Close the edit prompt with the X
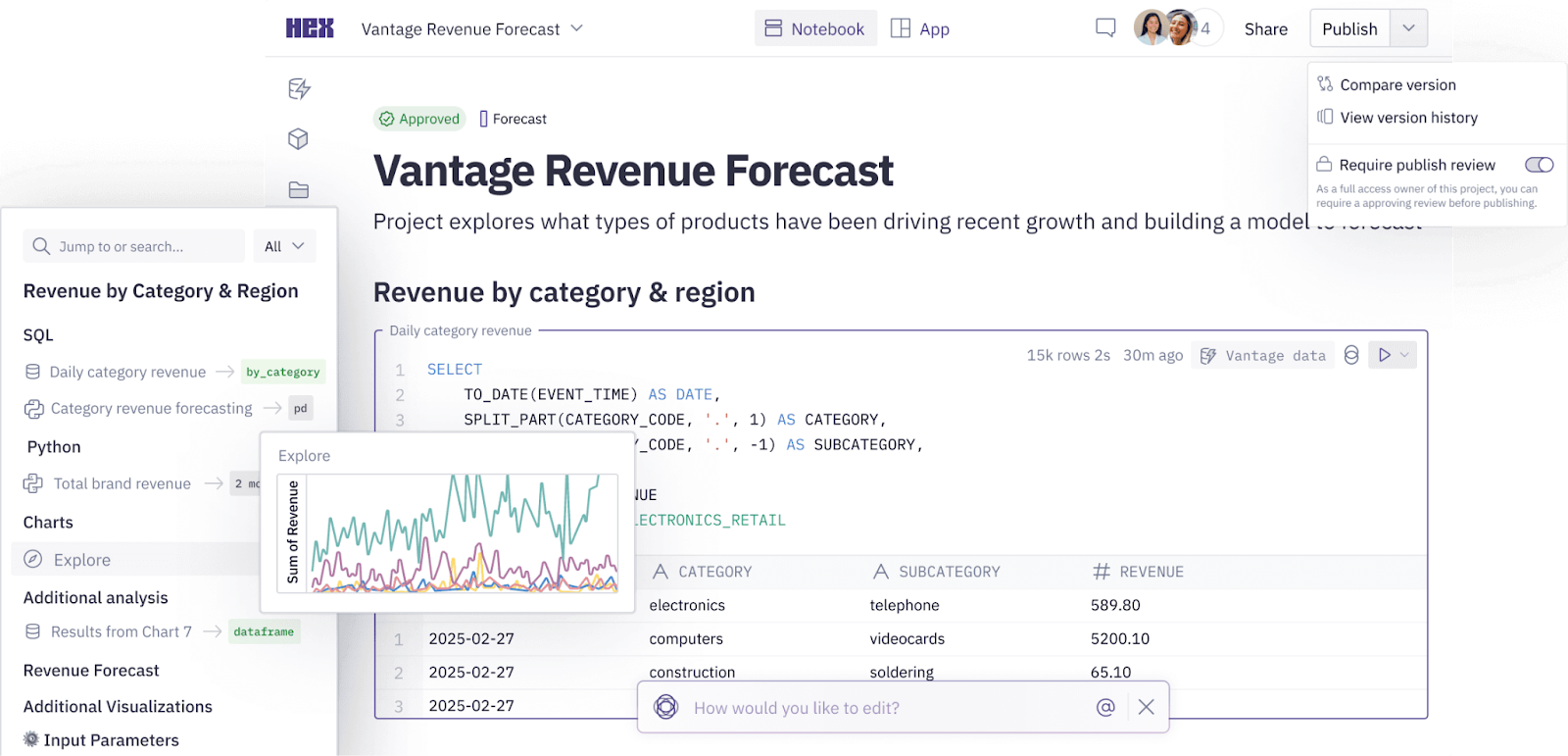The width and height of the screenshot is (1568, 756). (x=1147, y=707)
